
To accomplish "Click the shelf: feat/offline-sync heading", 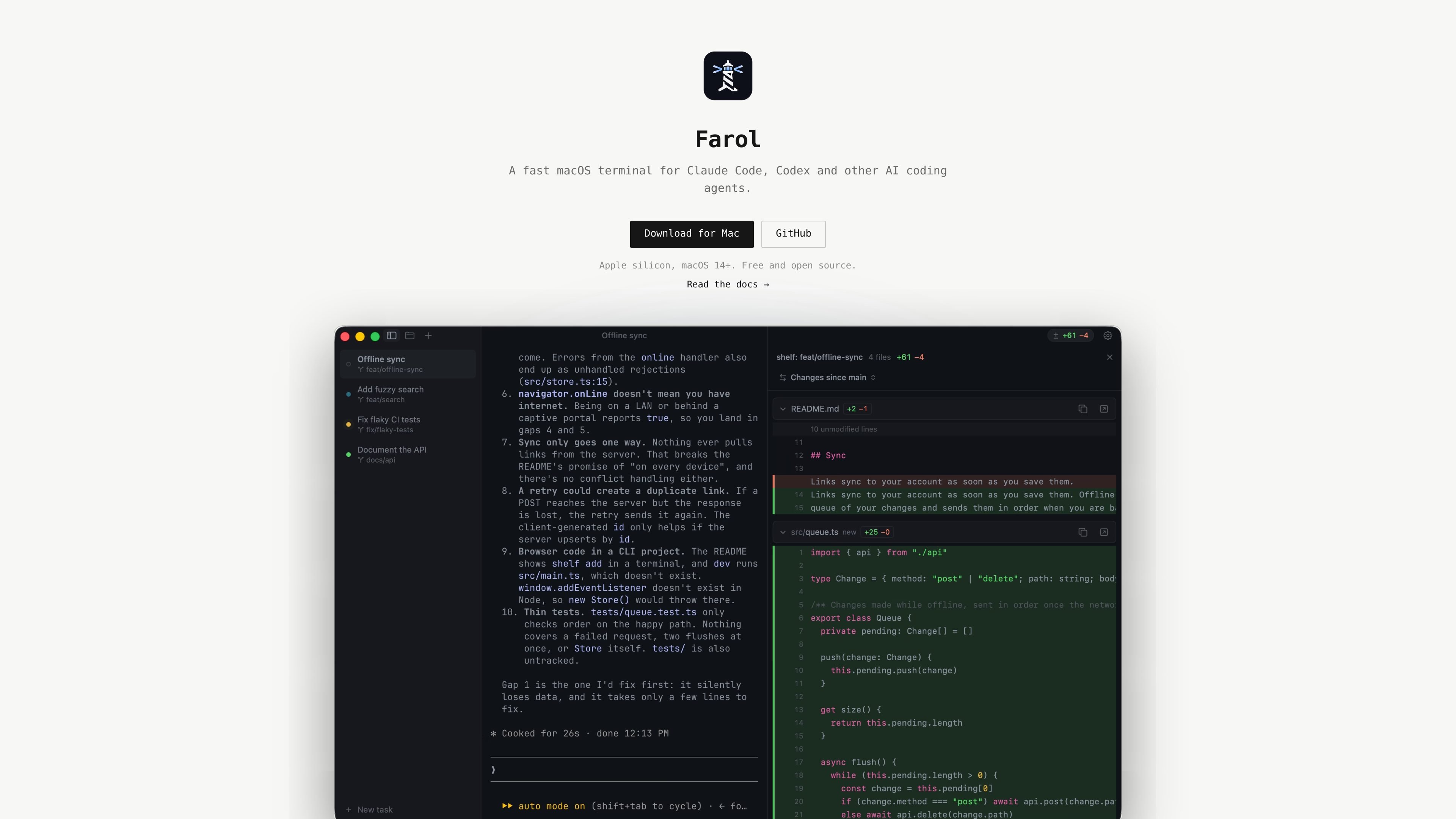I will [x=819, y=357].
